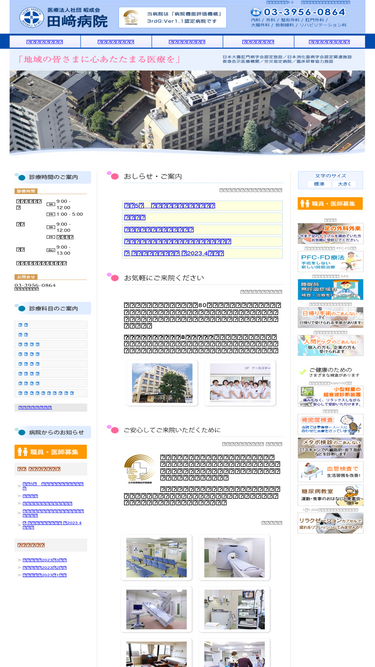The image size is (375, 667).
Task: Open the 糖尿病教室 banner
Action: click(330, 495)
